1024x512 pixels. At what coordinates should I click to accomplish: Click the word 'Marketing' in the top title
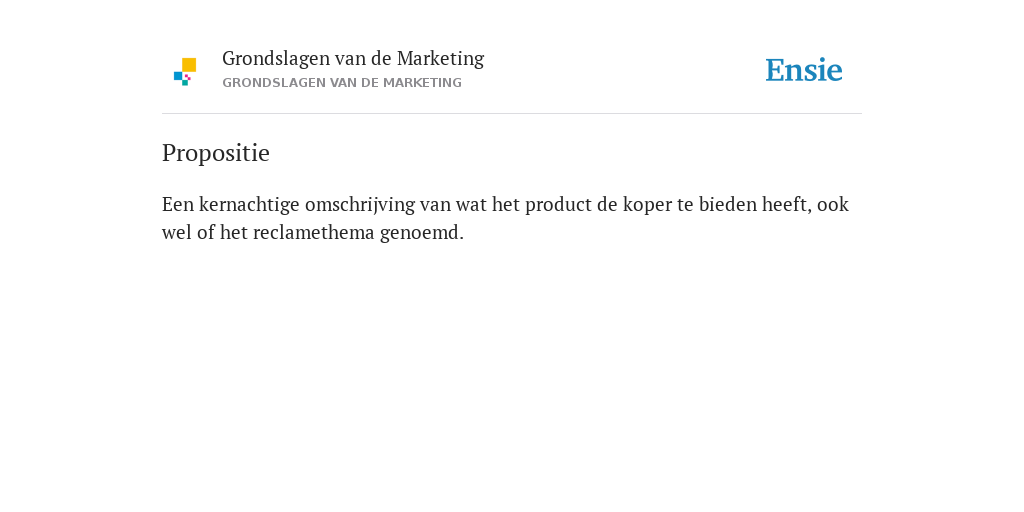(x=440, y=59)
